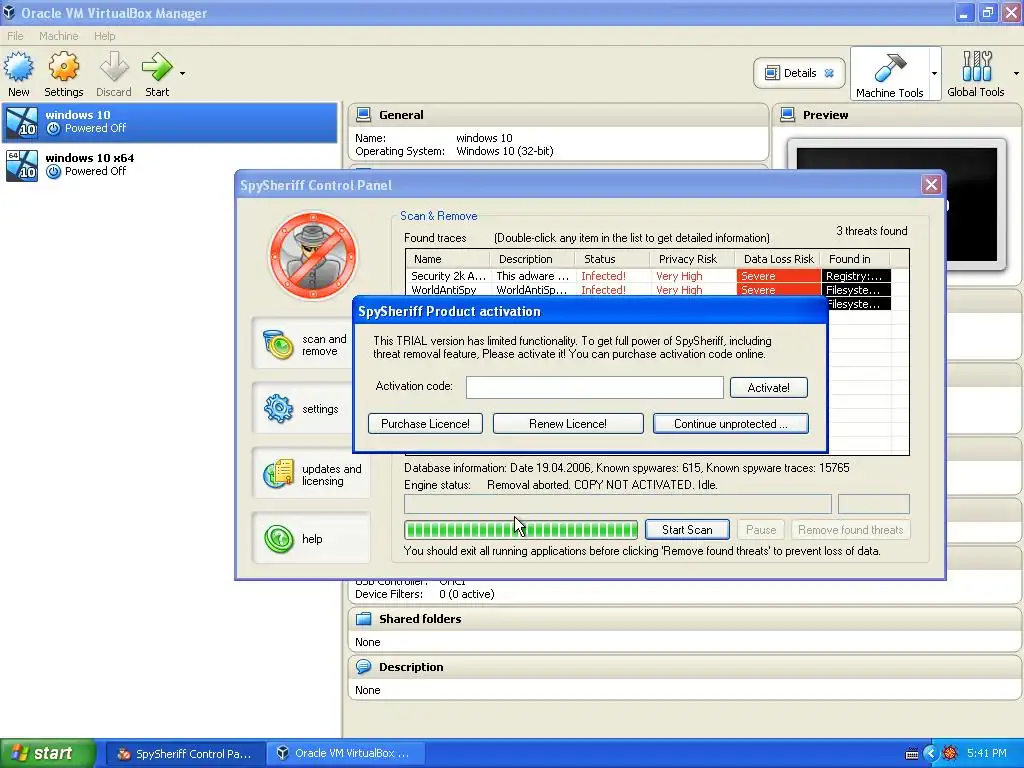Click the Start Scan button

pyautogui.click(x=687, y=530)
